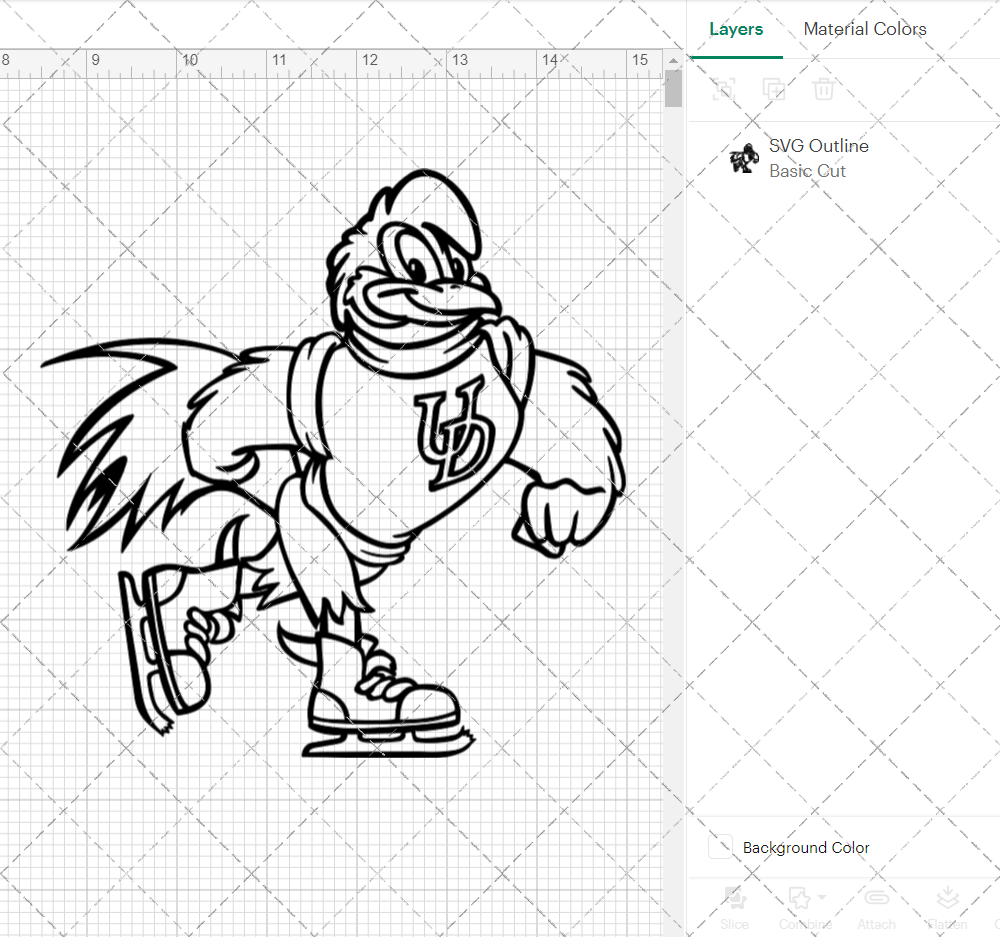This screenshot has width=1000, height=937.
Task: Click the Attach tool icon
Action: [876, 898]
